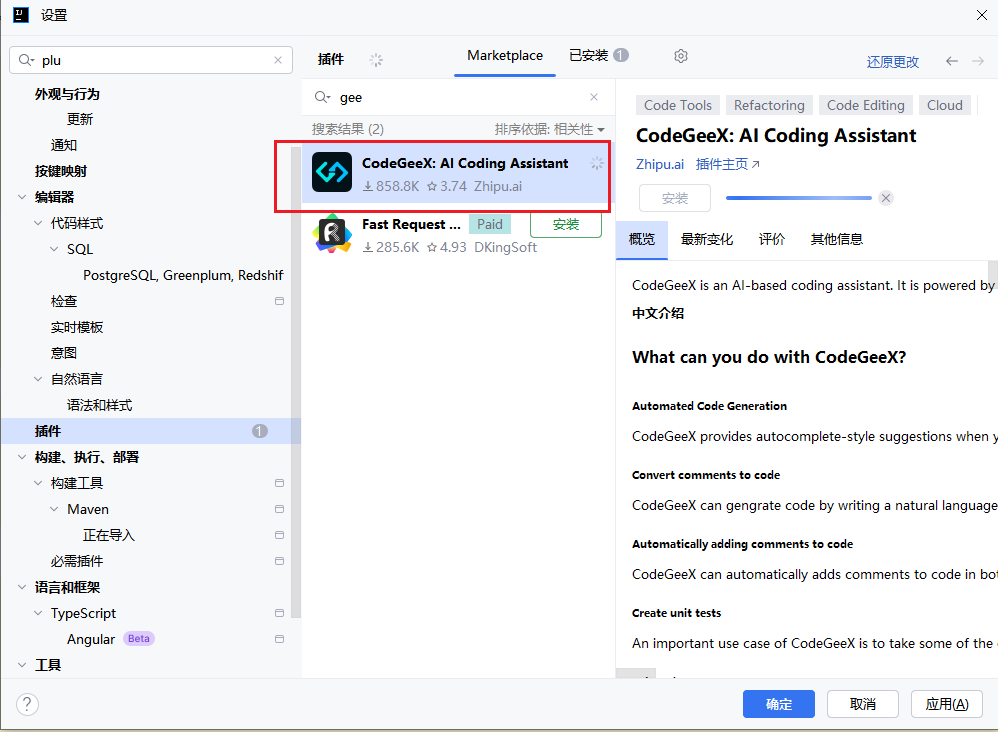Viewport: 998px width, 732px height.
Task: Click the settings tree vertical scrollbar
Action: [x=295, y=382]
